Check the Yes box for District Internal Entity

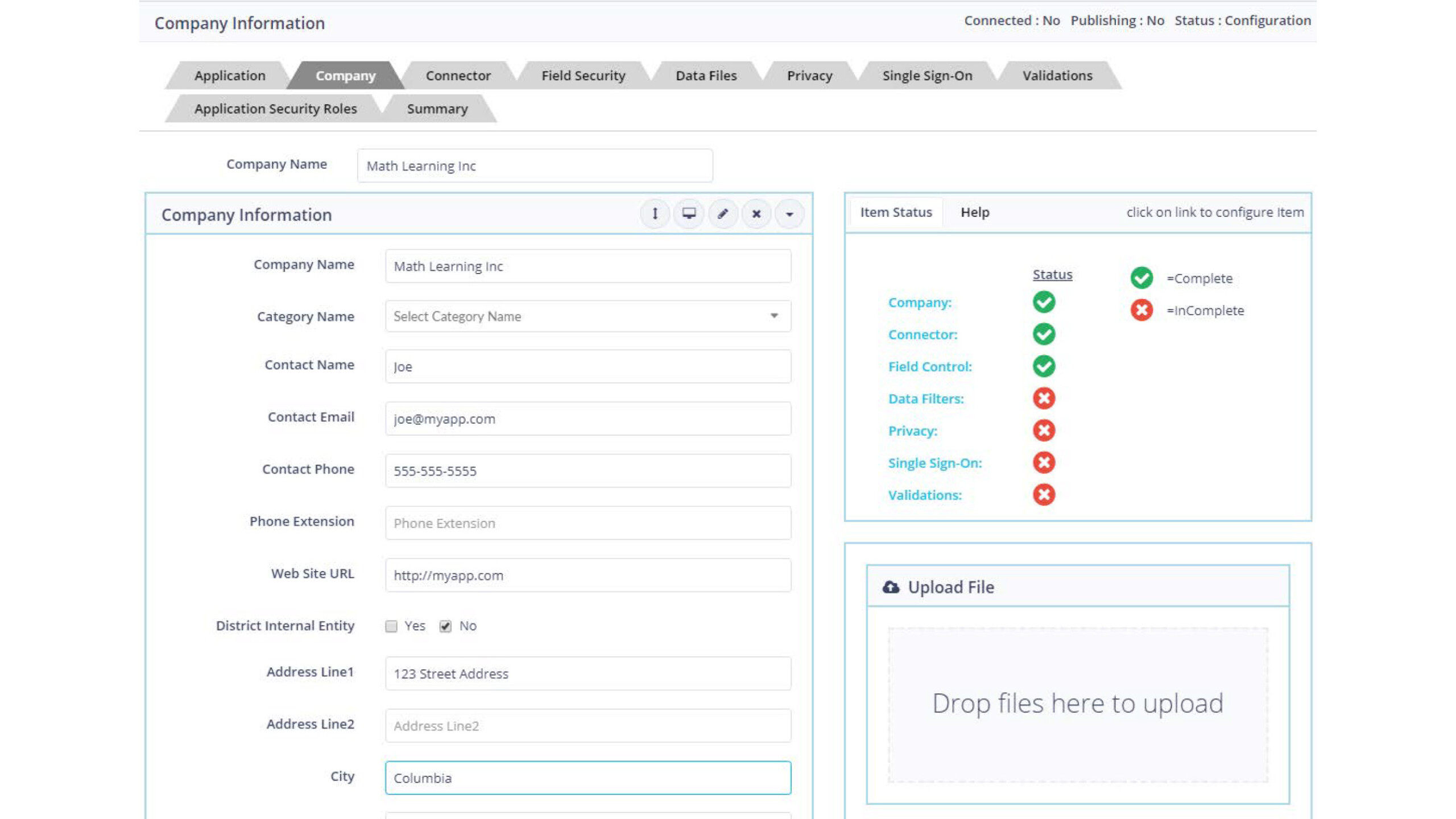click(x=391, y=626)
